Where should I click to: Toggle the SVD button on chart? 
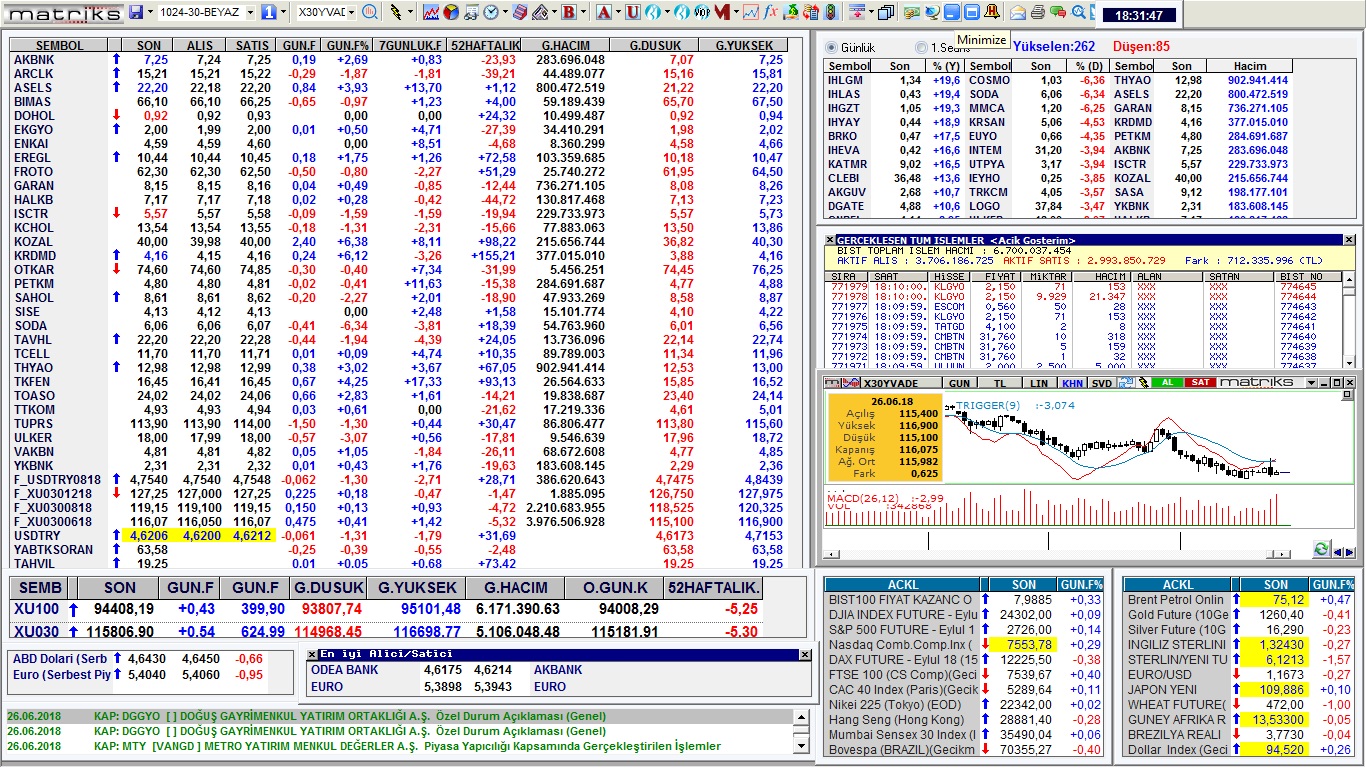pyautogui.click(x=1102, y=383)
